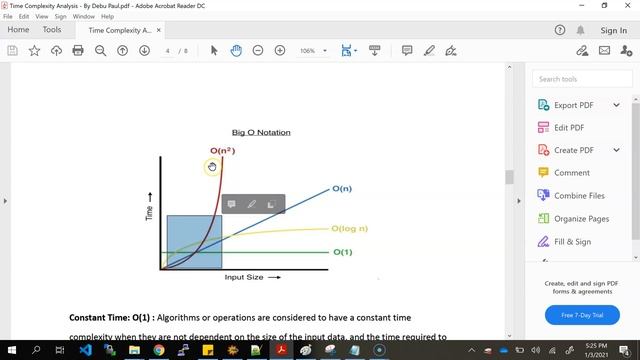
Task: Expand the fit page options arrow
Action: coord(356,51)
